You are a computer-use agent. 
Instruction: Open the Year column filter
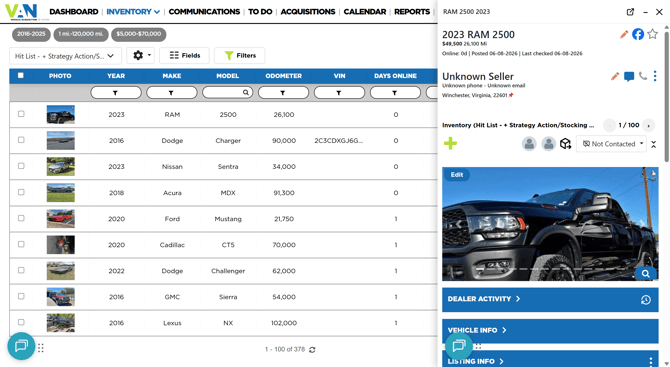coord(116,92)
